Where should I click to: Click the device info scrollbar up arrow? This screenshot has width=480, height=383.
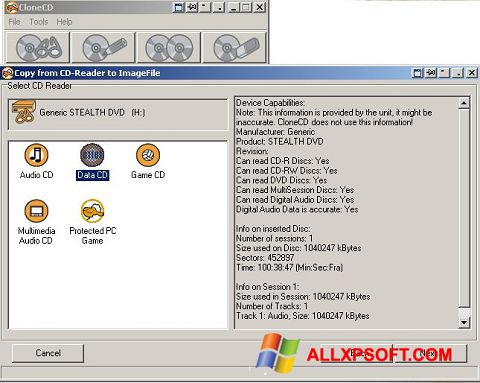[x=464, y=103]
